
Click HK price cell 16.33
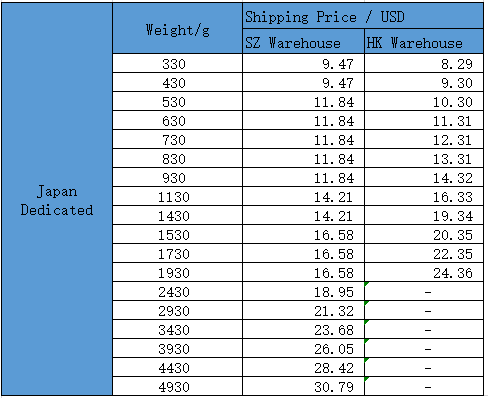coord(424,196)
